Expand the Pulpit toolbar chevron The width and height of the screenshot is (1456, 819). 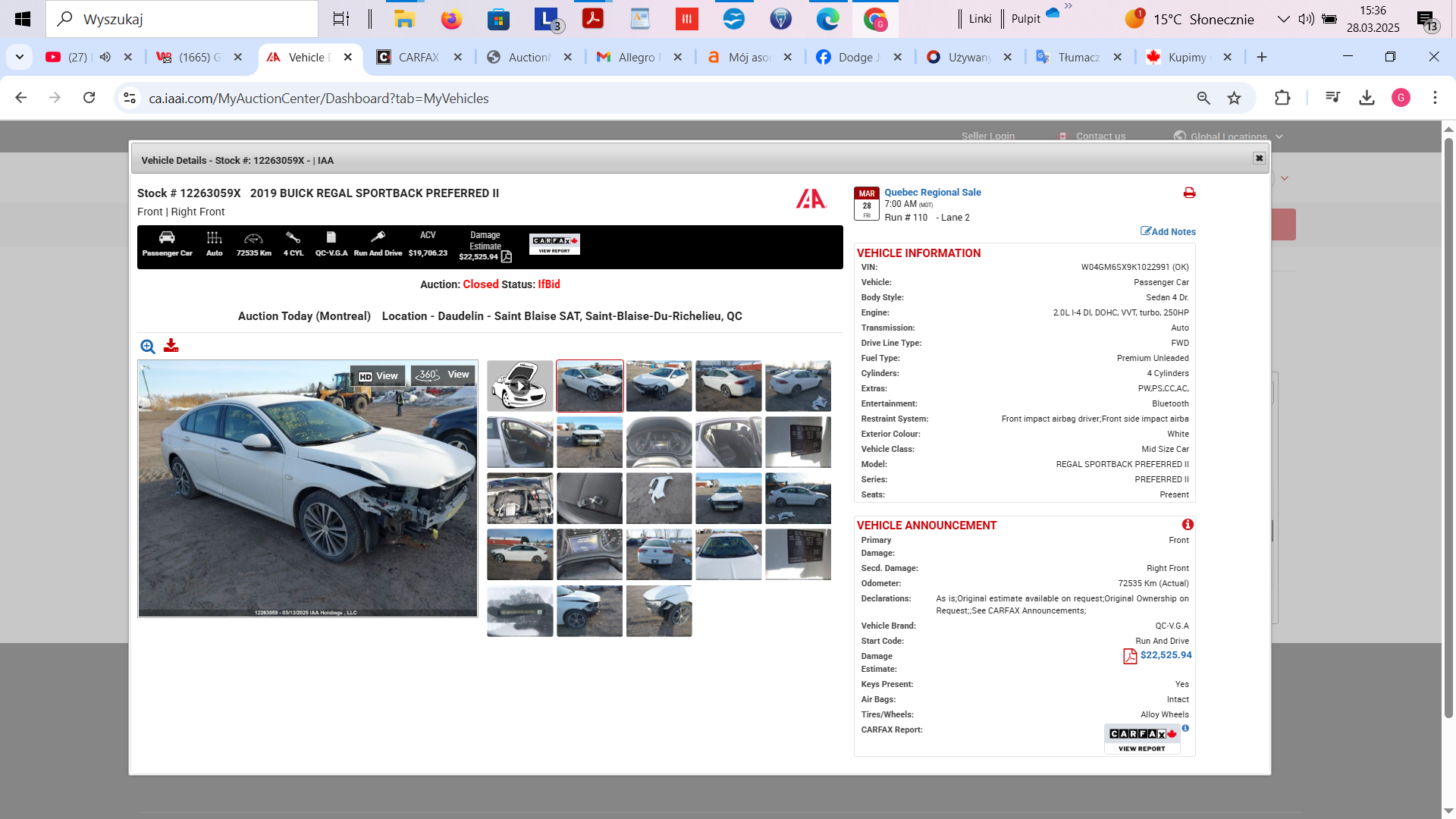pyautogui.click(x=1068, y=6)
